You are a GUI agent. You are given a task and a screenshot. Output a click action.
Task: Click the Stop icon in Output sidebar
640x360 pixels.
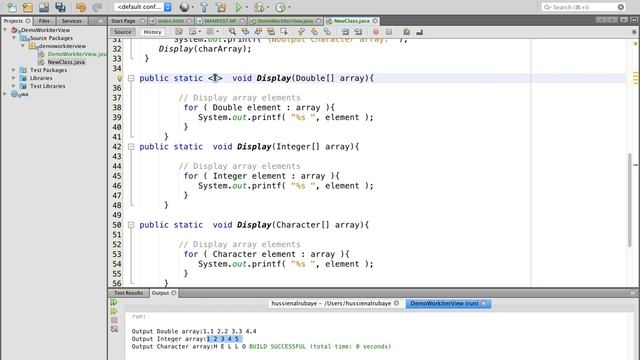(x=114, y=320)
